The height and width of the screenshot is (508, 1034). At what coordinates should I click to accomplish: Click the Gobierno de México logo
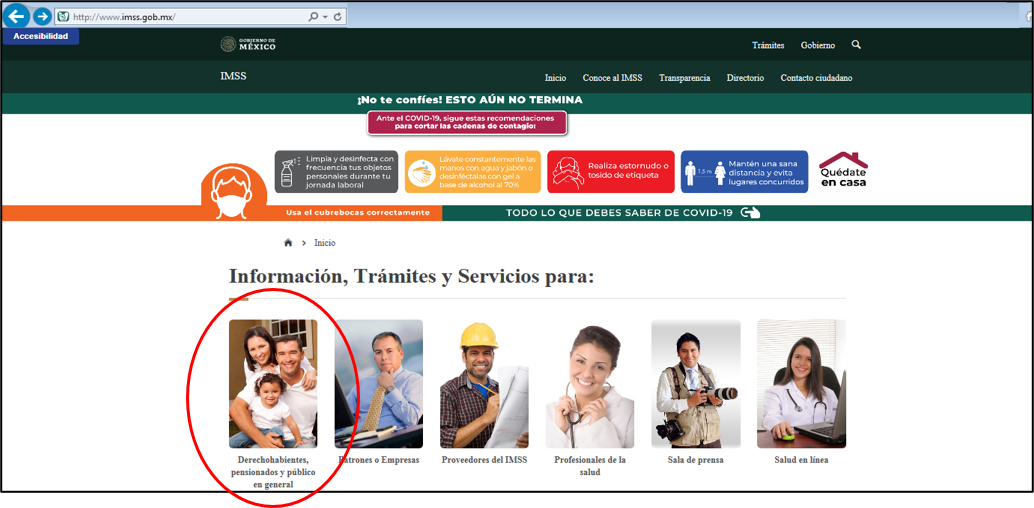[248, 44]
